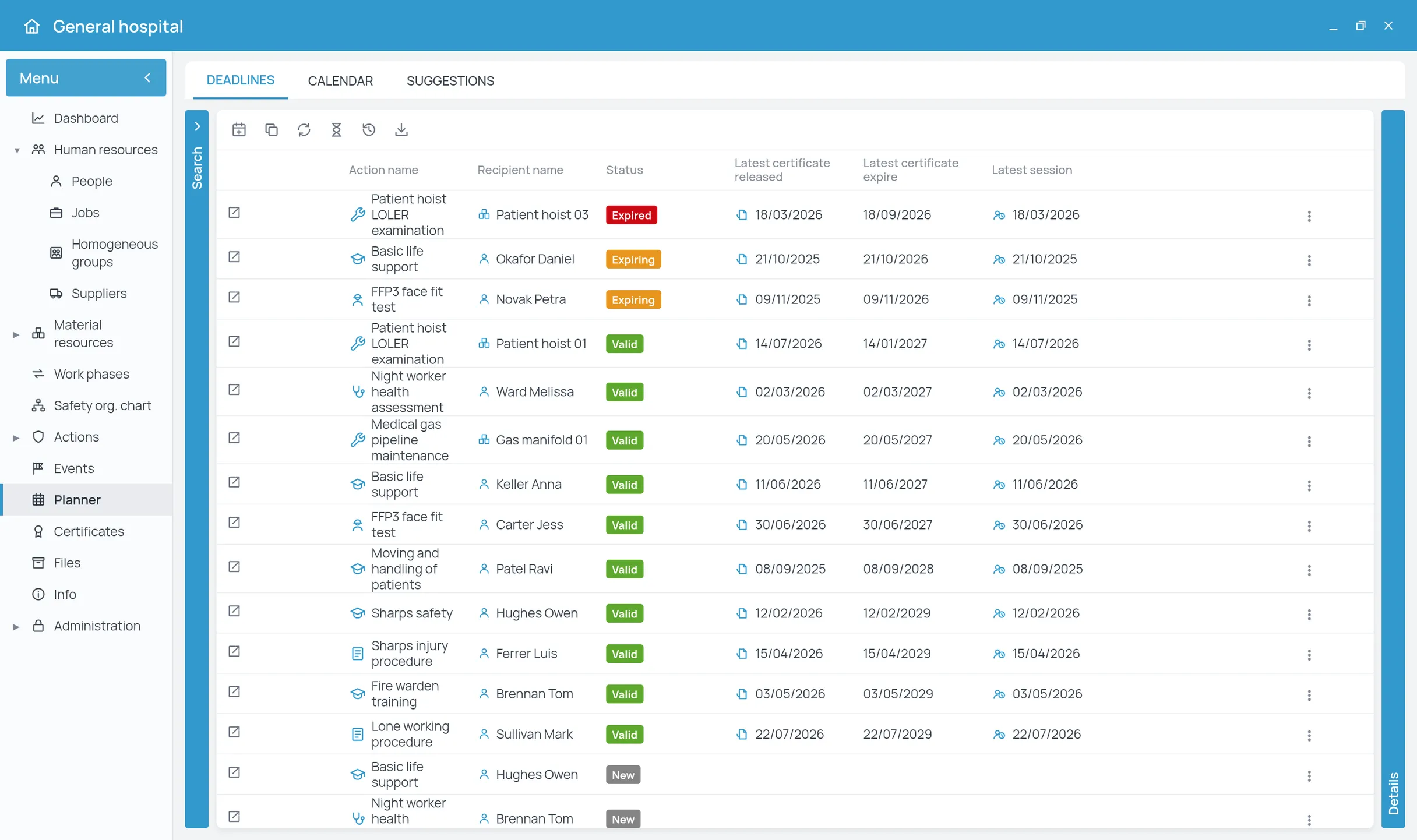
Task: Click the copy toolbar icon
Action: click(272, 130)
